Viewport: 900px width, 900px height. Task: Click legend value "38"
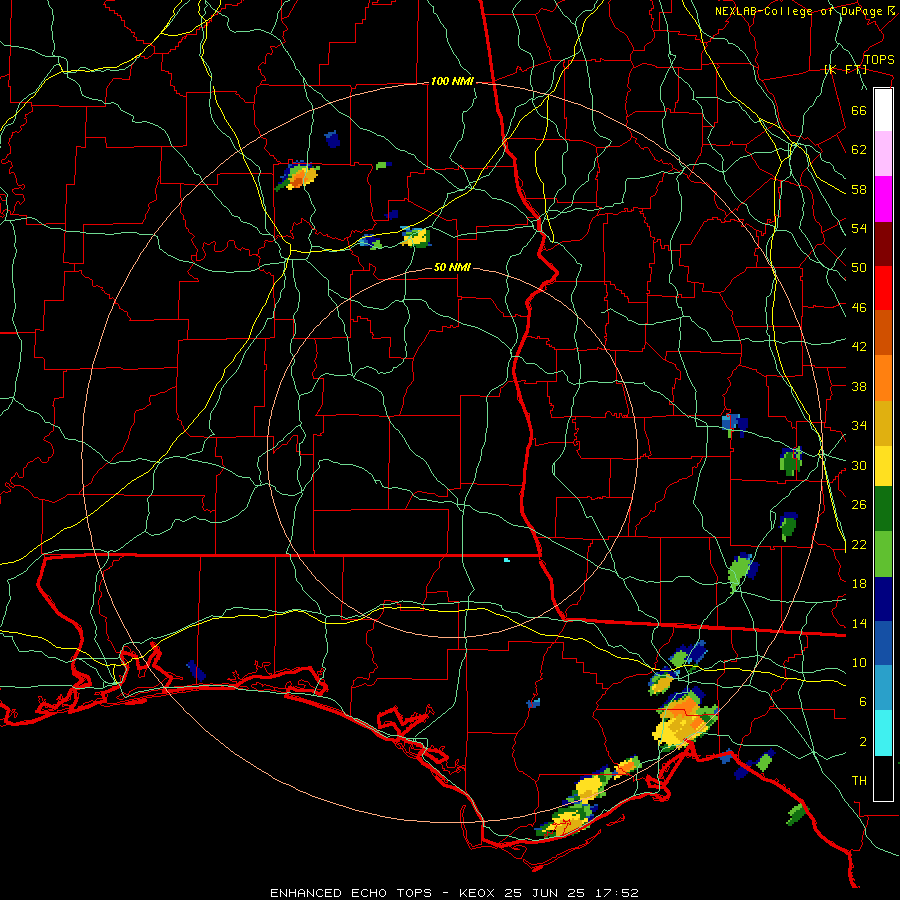pyautogui.click(x=859, y=386)
